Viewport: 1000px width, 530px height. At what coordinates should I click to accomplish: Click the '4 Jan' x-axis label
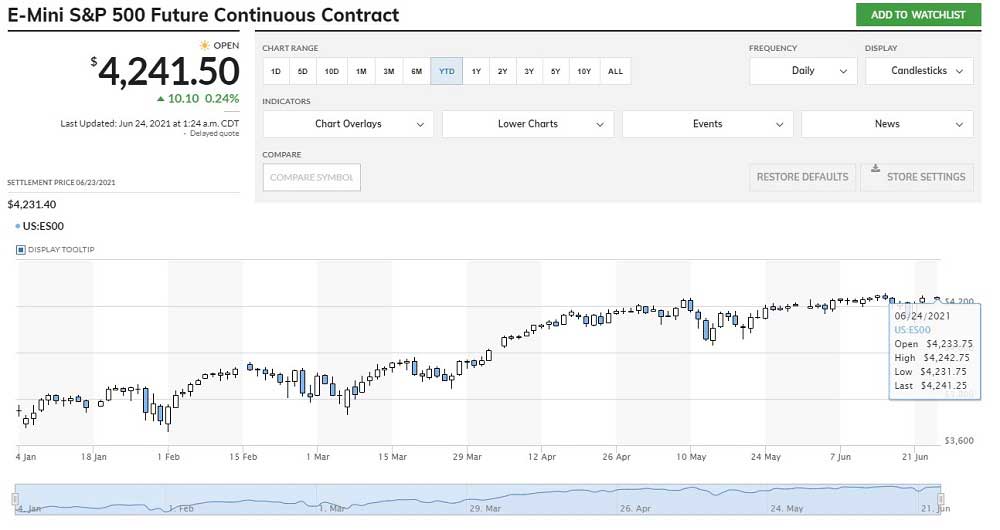tap(26, 457)
